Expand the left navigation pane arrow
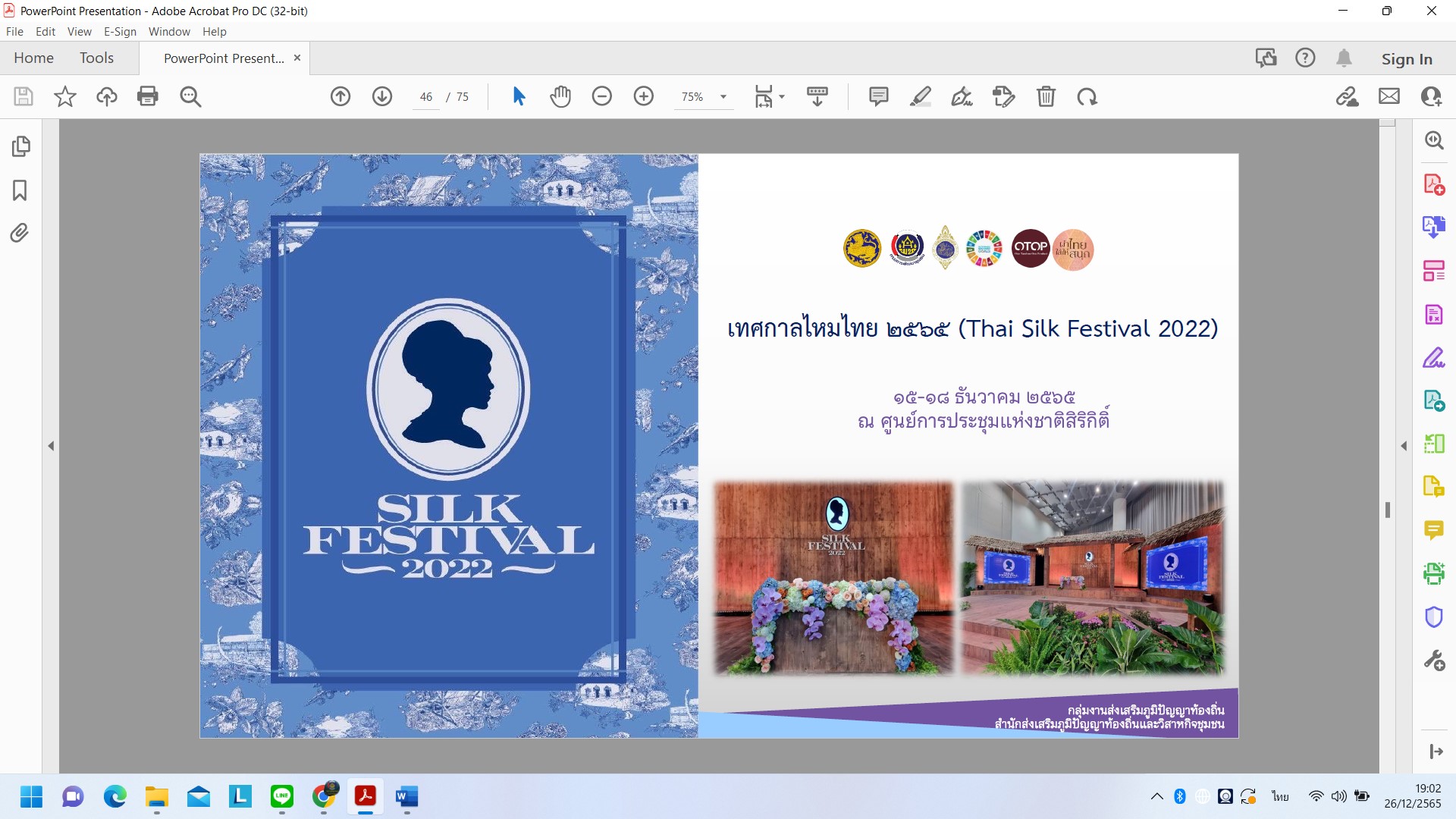The width and height of the screenshot is (1456, 819). [51, 446]
